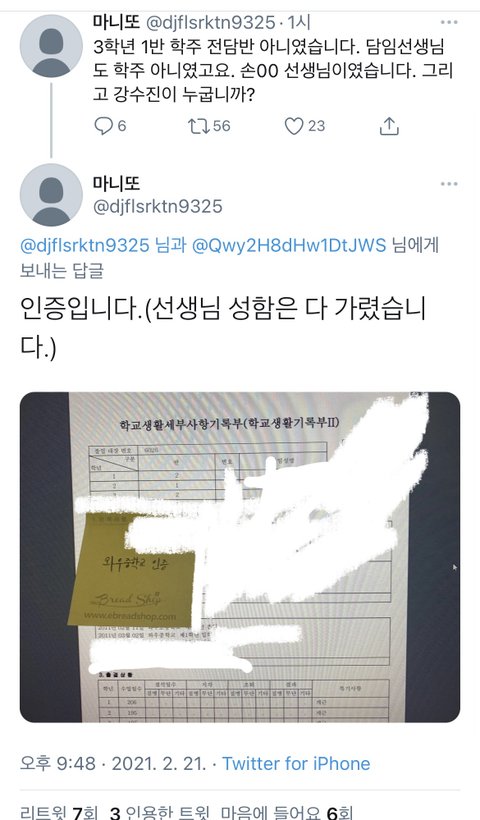The height and width of the screenshot is (820, 480).
Task: Tap the second 마니또 profile avatar
Action: click(51, 195)
